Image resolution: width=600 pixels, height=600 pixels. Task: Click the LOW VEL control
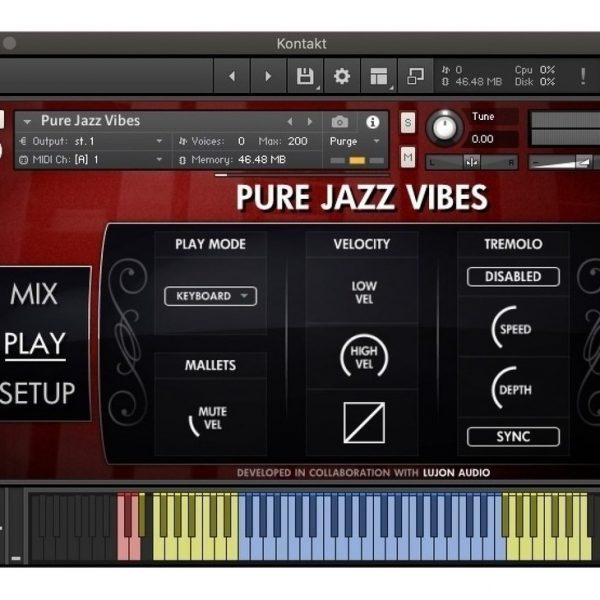(x=364, y=293)
